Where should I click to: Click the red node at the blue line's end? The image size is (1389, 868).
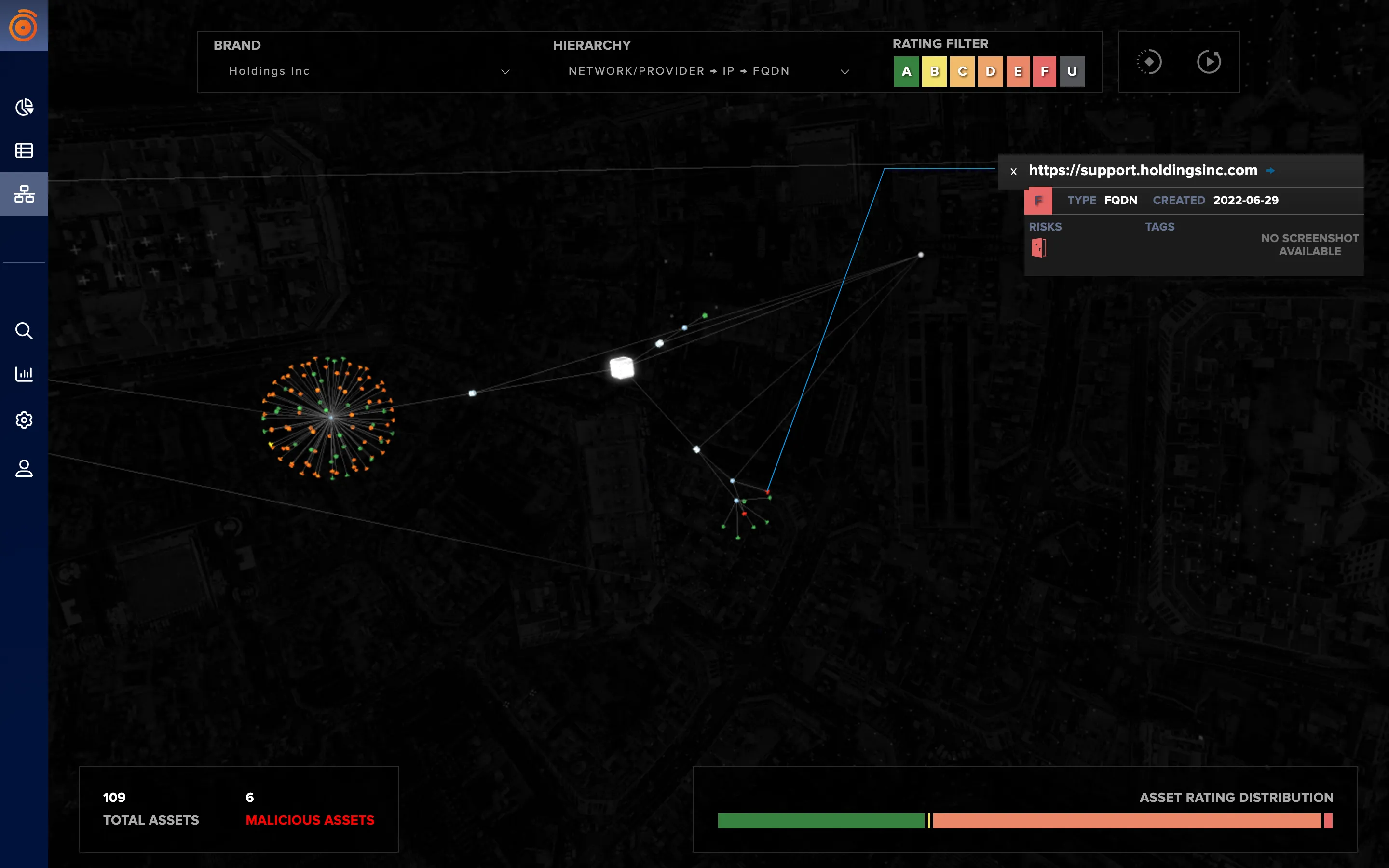click(x=767, y=492)
